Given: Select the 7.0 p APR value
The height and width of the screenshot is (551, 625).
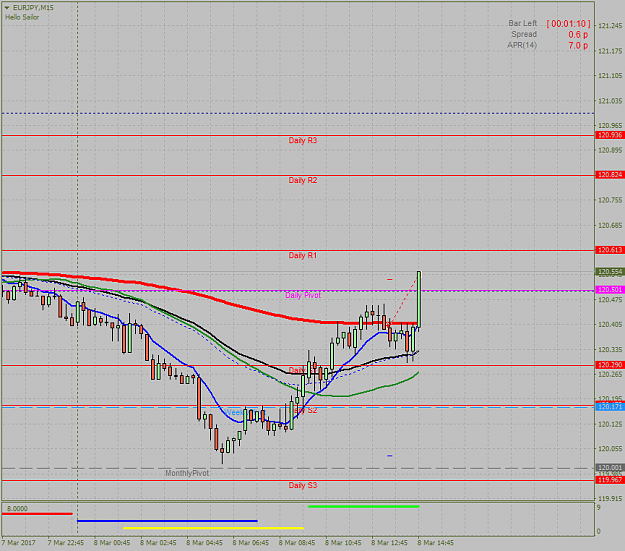Looking at the screenshot, I should (x=578, y=45).
